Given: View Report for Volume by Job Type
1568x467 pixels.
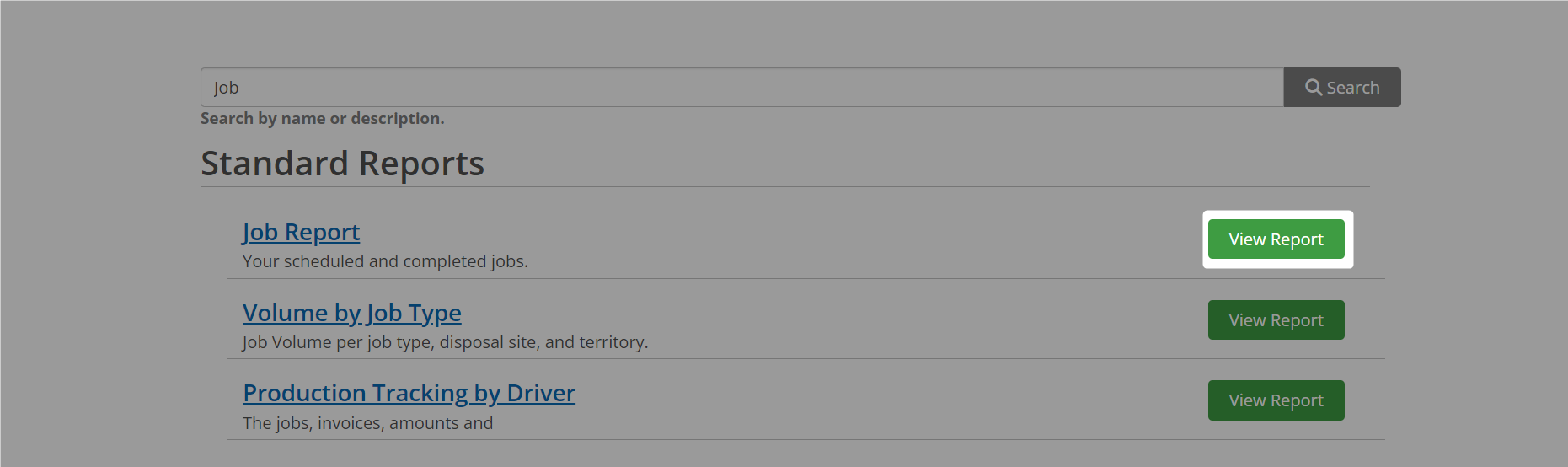Looking at the screenshot, I should tap(1276, 320).
